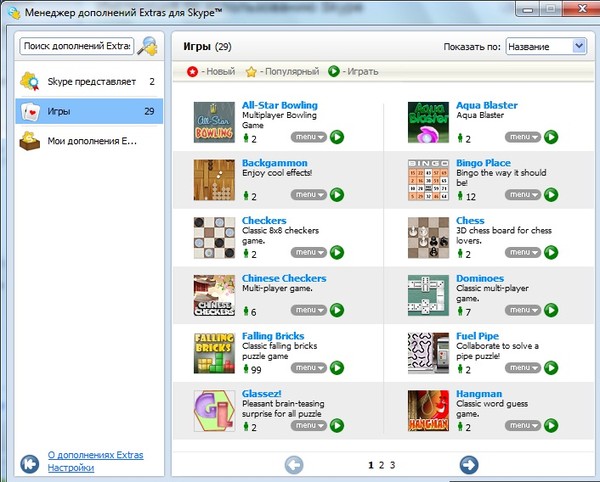The image size is (600, 482).
Task: Open the О дополнениях Extras link
Action: [96, 455]
